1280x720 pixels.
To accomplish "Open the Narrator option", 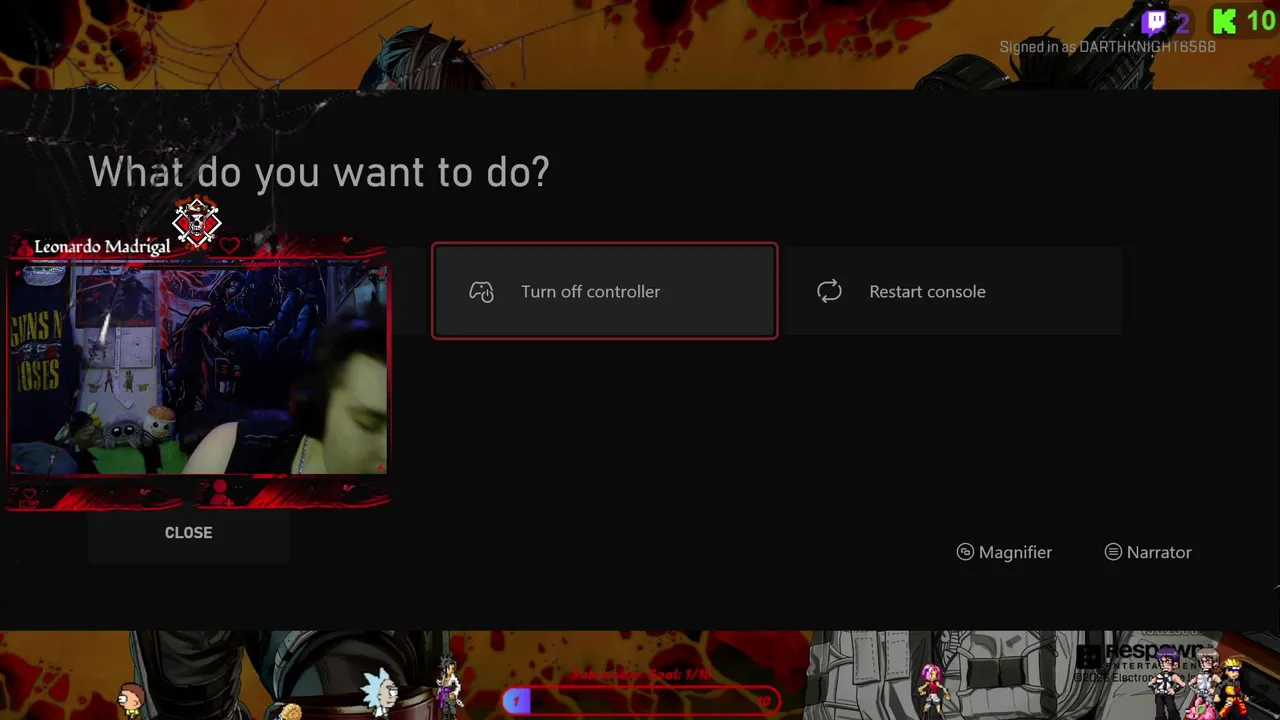I will 1148,552.
